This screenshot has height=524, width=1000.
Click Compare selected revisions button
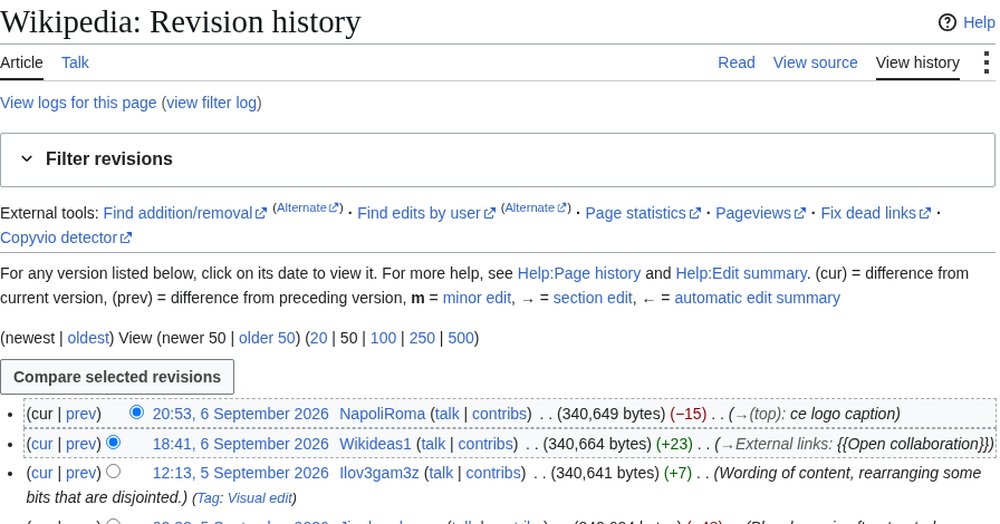[x=117, y=377]
